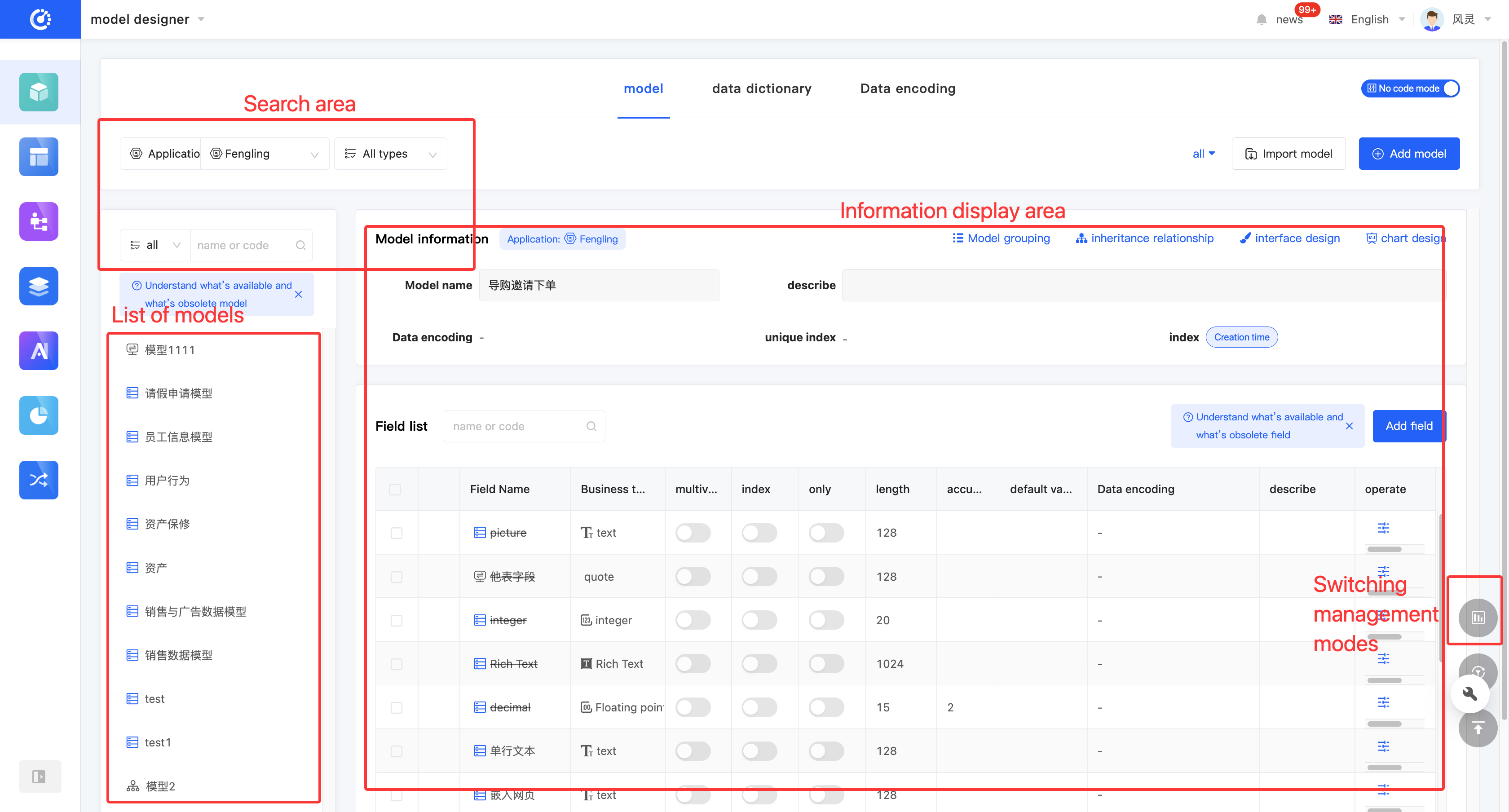
Task: Switch to the data dictionary tab
Action: click(761, 88)
